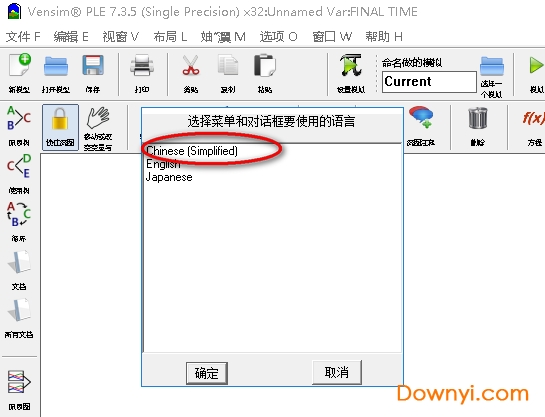Select English in the language list

163,164
